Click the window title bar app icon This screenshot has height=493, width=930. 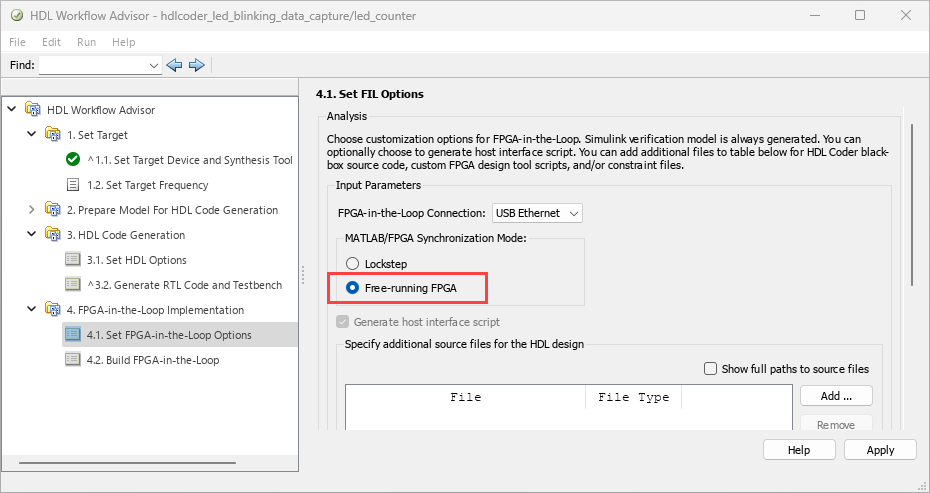click(x=17, y=15)
